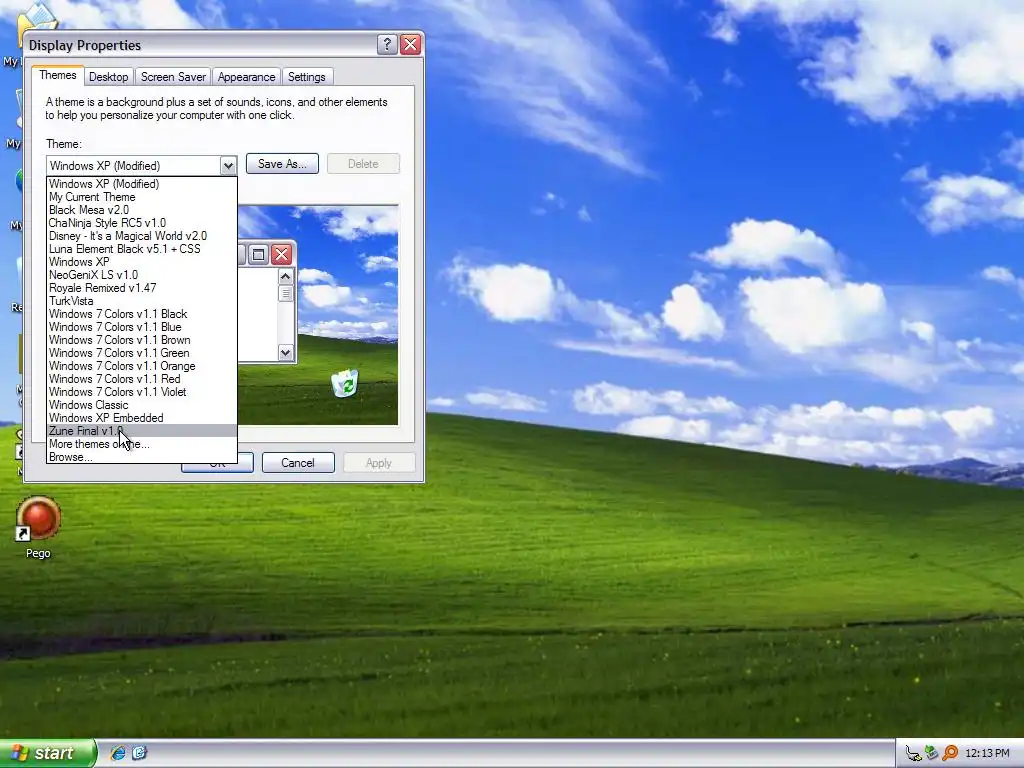Open the Pego desktop shortcut
The width and height of the screenshot is (1024, 768).
(38, 528)
